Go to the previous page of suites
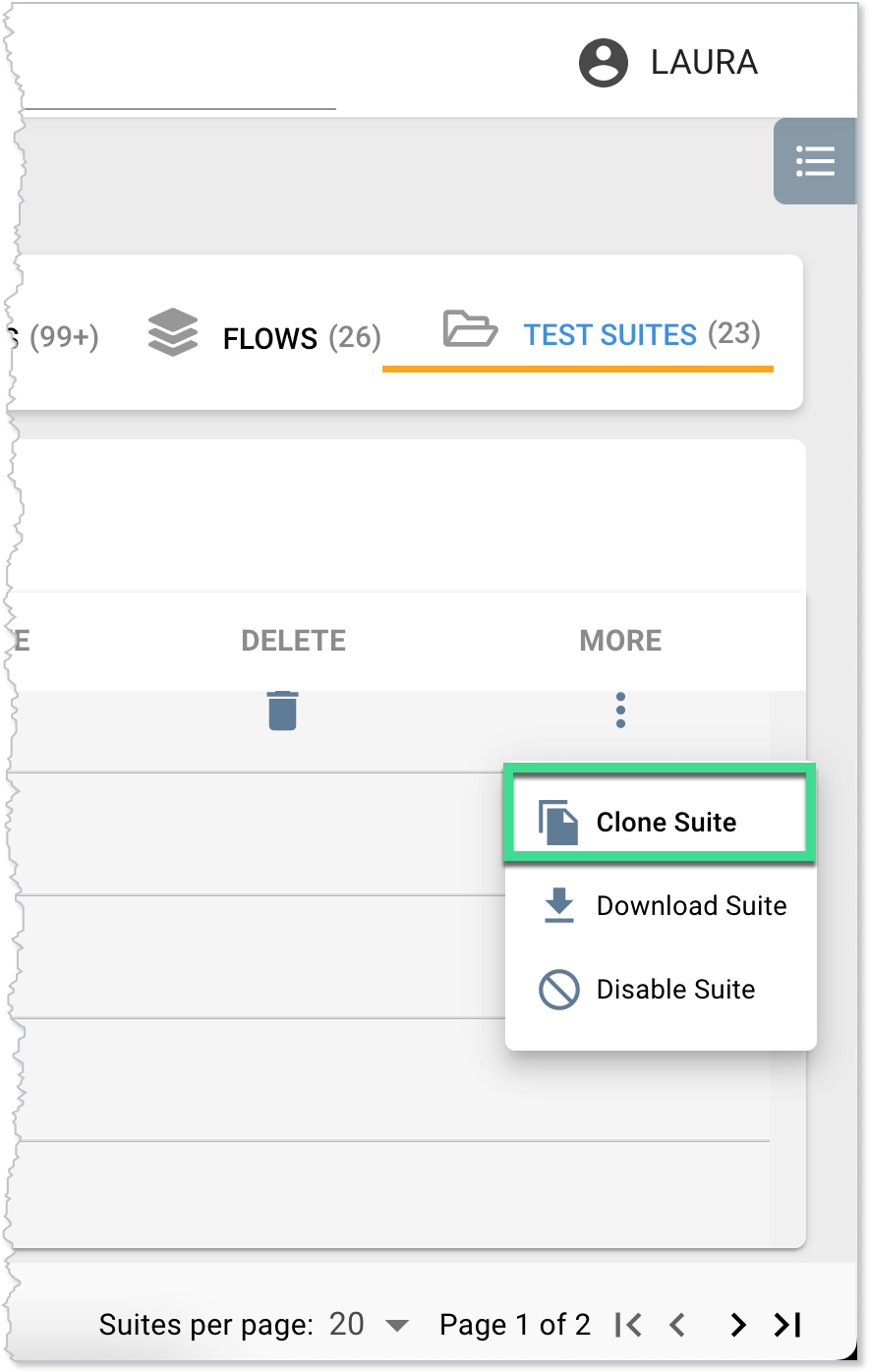 pyautogui.click(x=677, y=1325)
